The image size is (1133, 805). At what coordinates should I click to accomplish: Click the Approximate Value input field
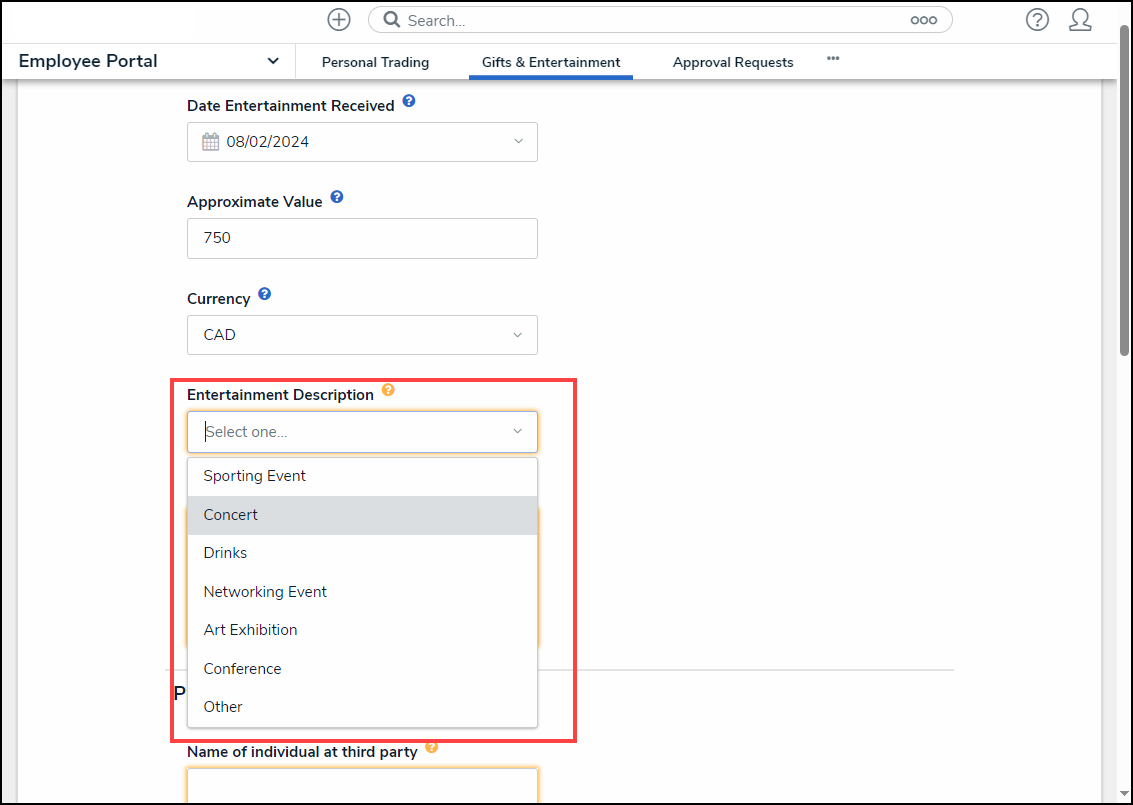[x=362, y=238]
